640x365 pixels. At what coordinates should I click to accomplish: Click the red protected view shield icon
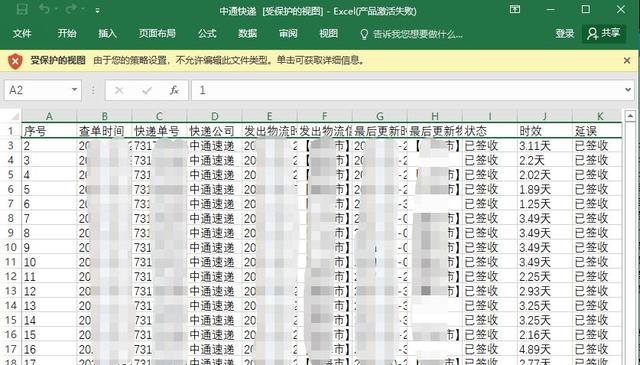click(15, 61)
